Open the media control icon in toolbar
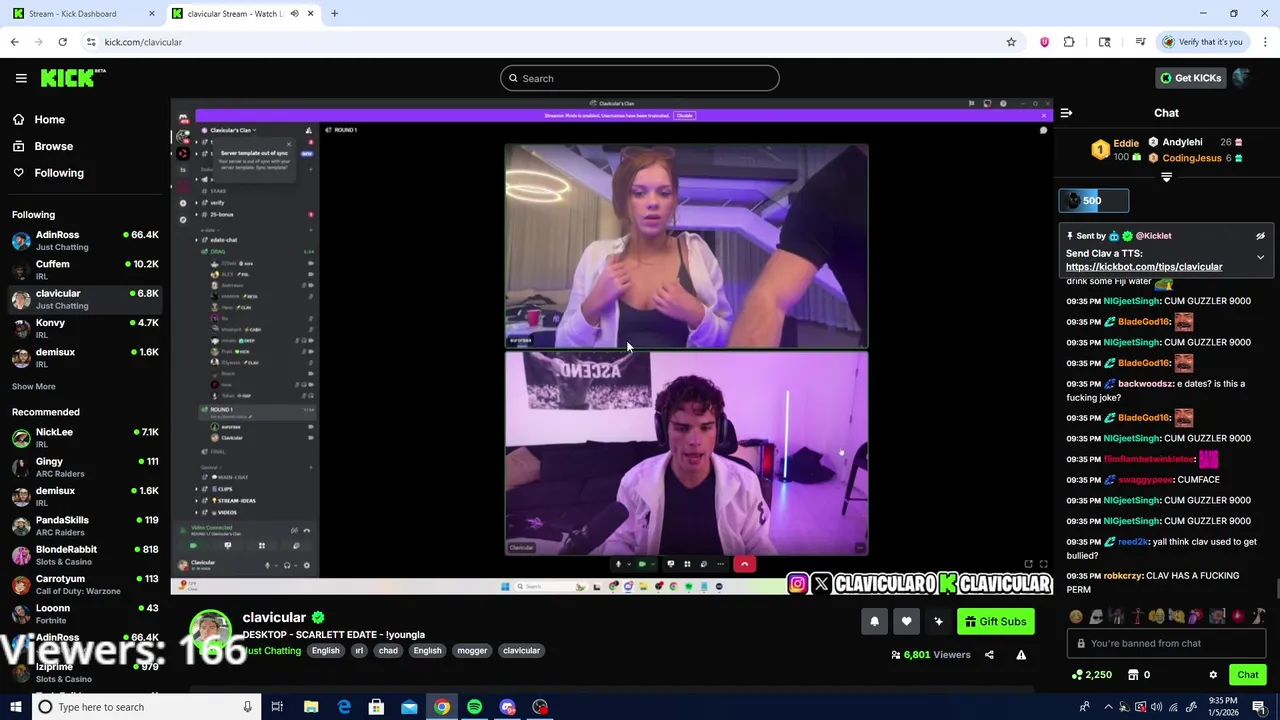This screenshot has width=1280, height=720. (1140, 42)
